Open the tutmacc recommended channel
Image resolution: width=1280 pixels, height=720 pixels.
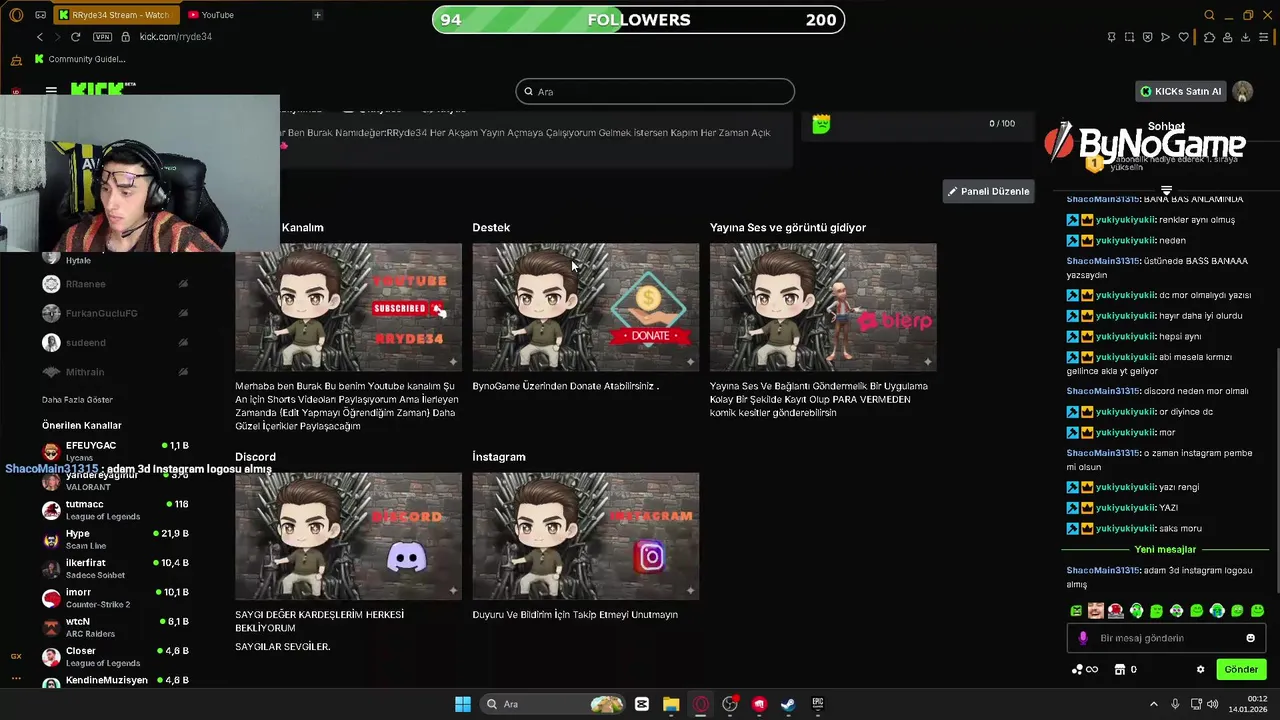click(115, 510)
